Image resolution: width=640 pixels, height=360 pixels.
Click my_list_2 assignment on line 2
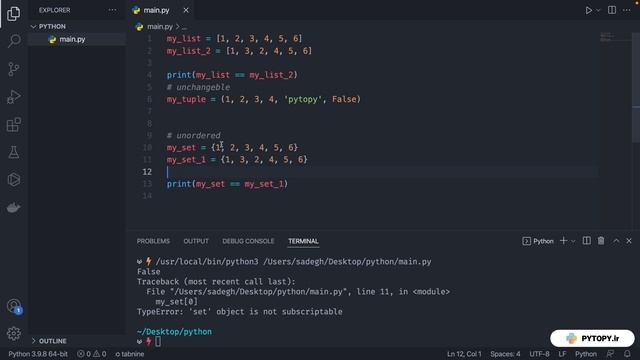239,51
